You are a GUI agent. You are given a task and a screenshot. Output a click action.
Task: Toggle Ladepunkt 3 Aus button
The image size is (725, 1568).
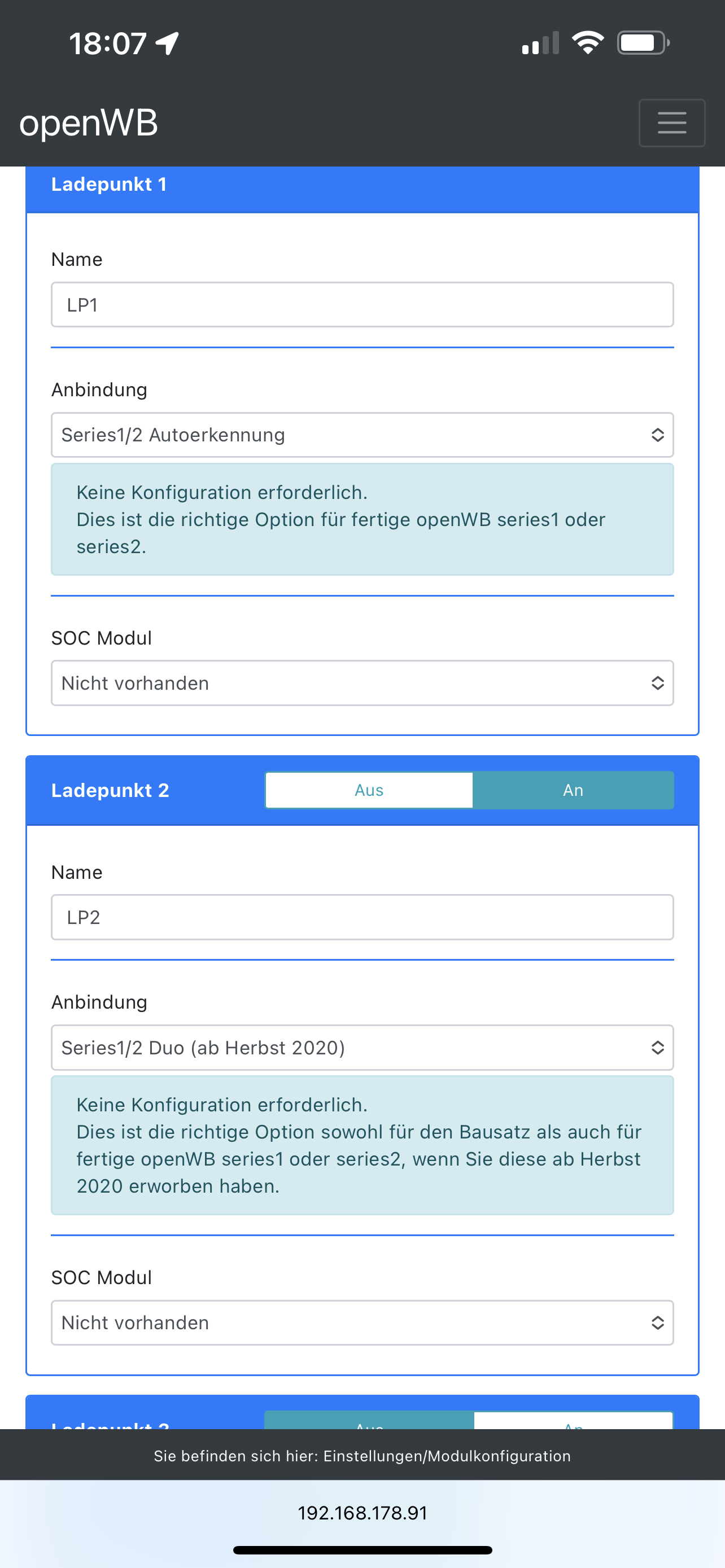[x=369, y=1421]
